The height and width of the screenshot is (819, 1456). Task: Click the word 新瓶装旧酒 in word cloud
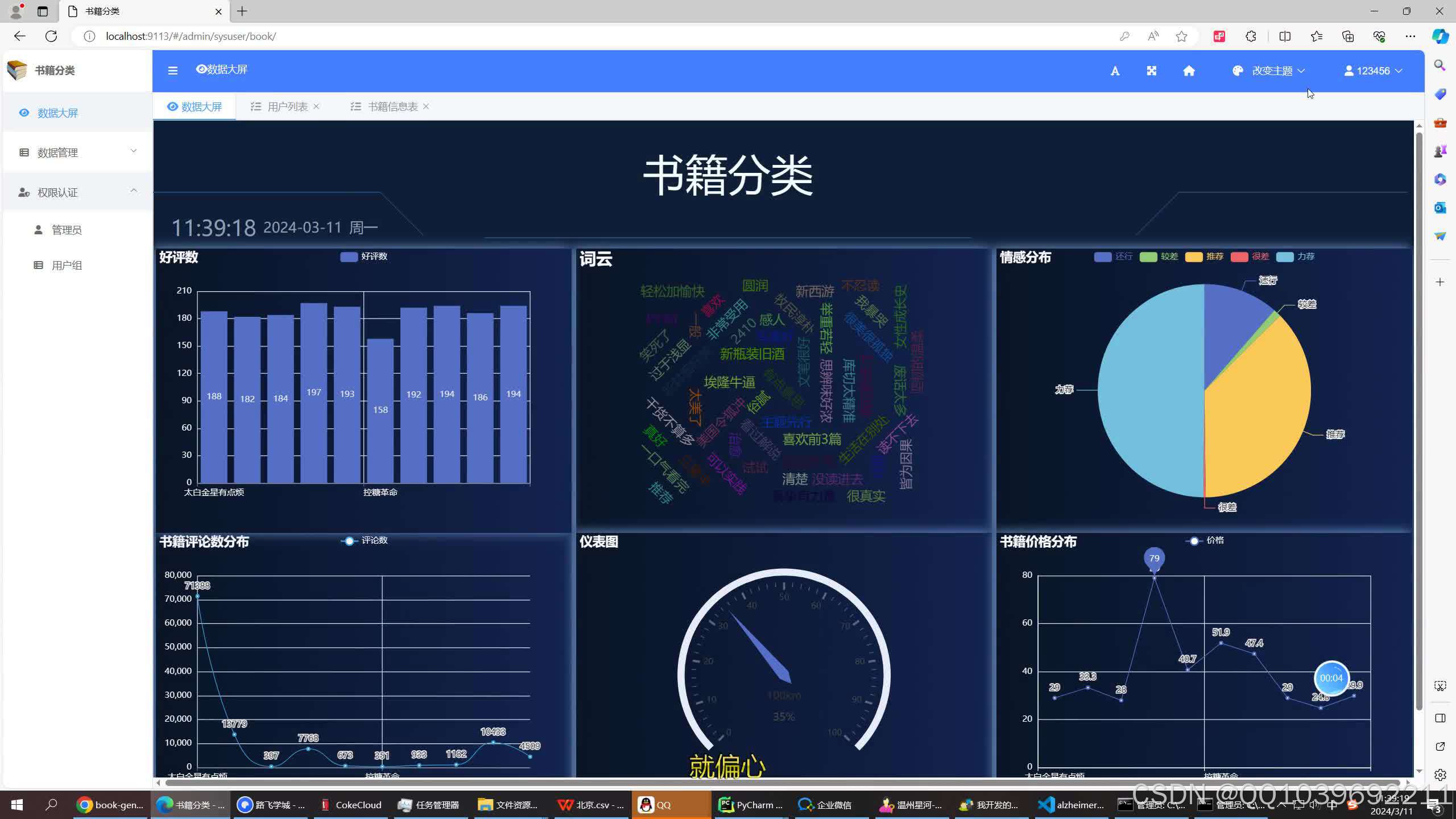[x=752, y=354]
